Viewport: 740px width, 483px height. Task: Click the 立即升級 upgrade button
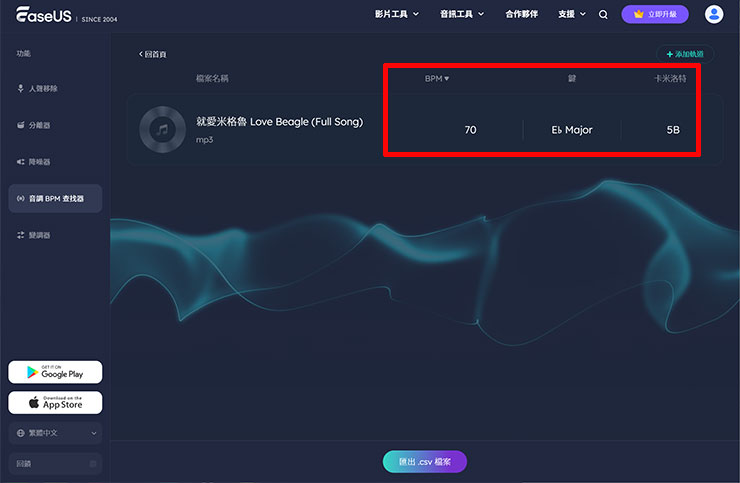(655, 15)
